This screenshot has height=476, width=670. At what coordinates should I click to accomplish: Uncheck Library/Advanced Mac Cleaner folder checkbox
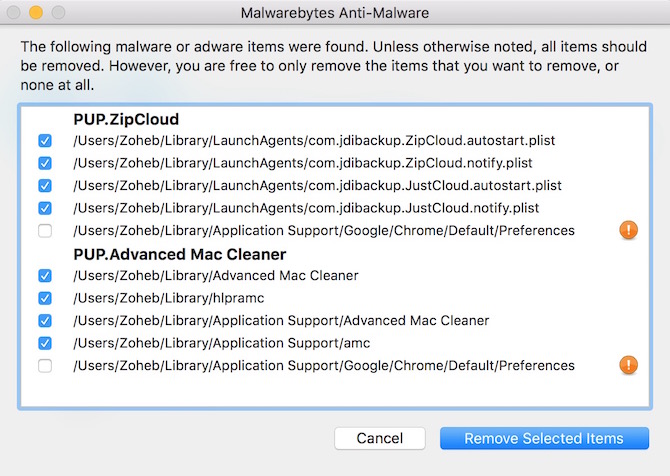point(45,276)
